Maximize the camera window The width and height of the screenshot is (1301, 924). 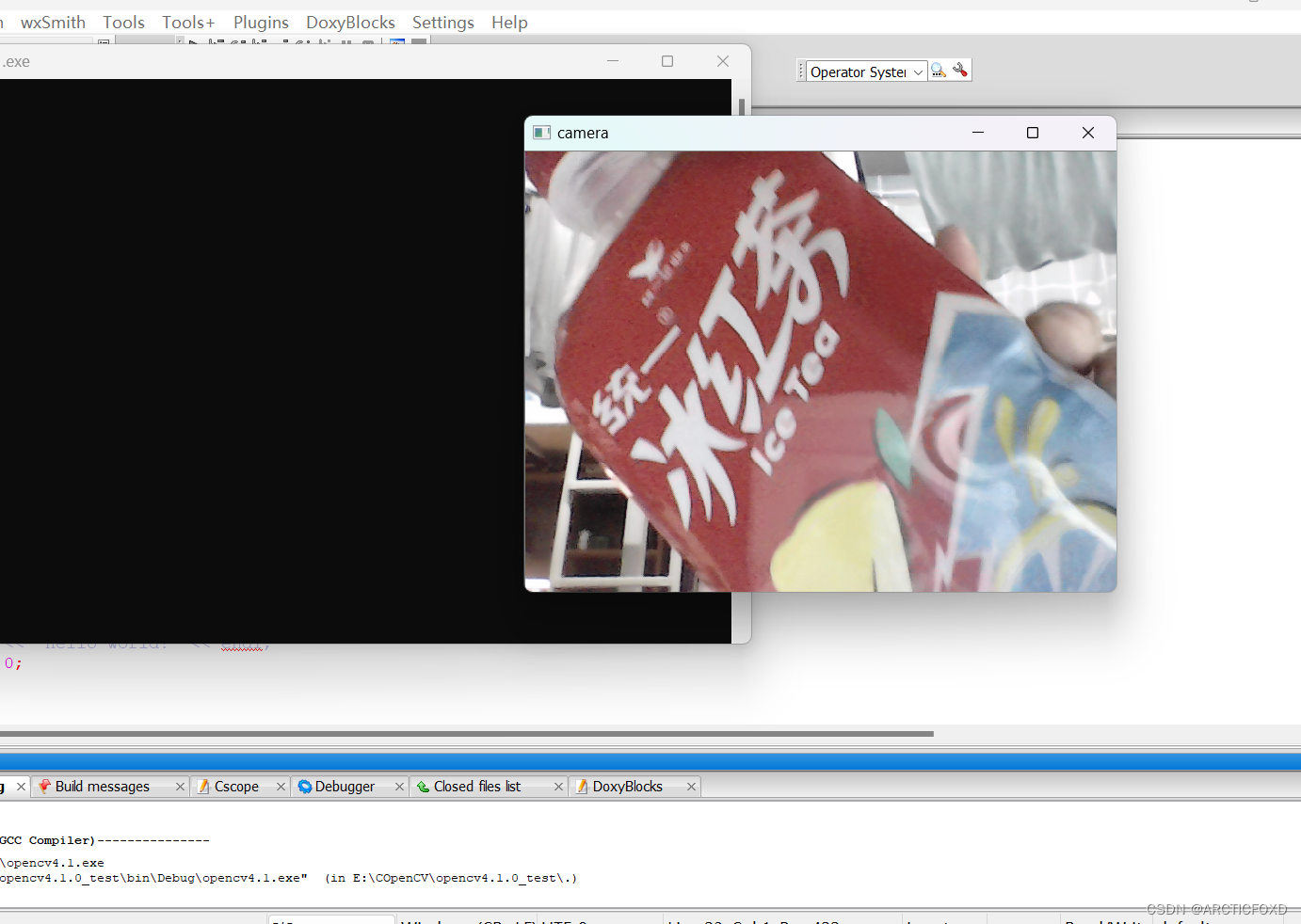coord(1033,133)
